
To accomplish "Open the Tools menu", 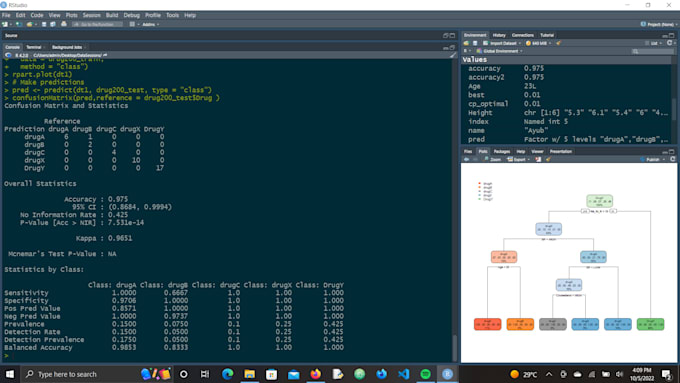I will pos(172,15).
